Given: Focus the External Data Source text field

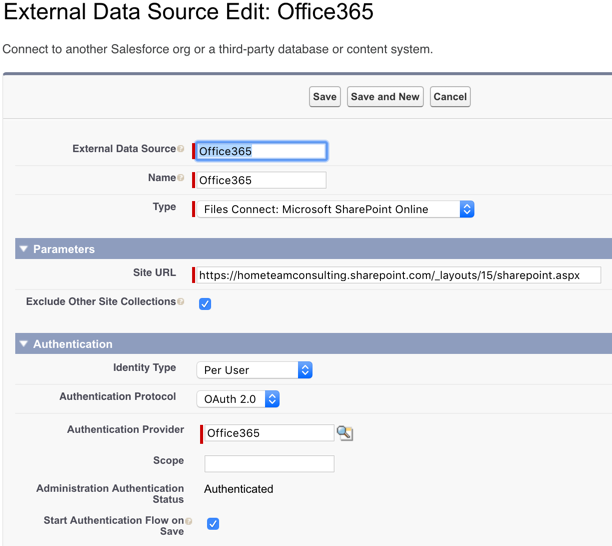Looking at the screenshot, I should click(x=261, y=151).
